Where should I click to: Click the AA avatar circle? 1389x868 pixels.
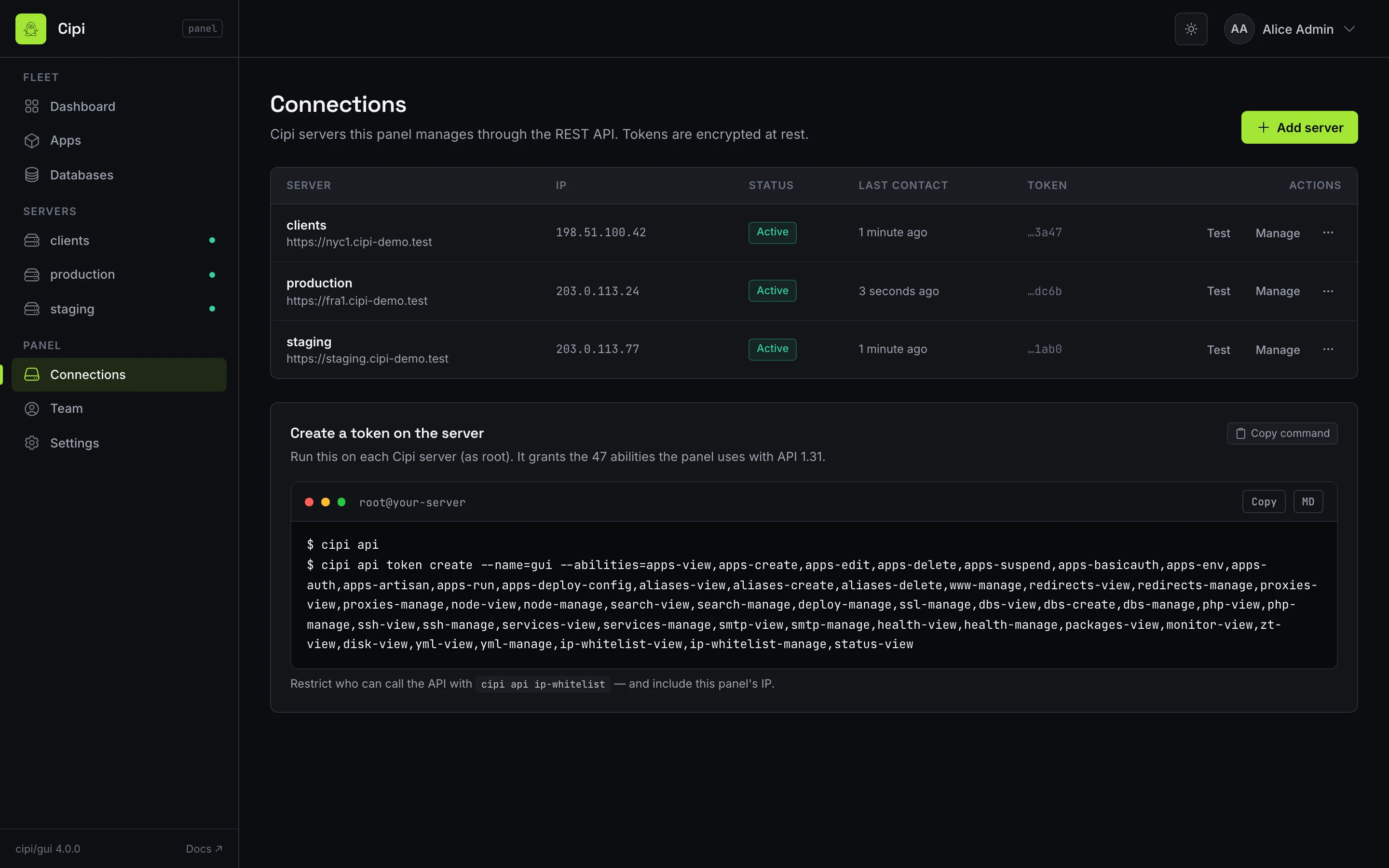[x=1239, y=29]
